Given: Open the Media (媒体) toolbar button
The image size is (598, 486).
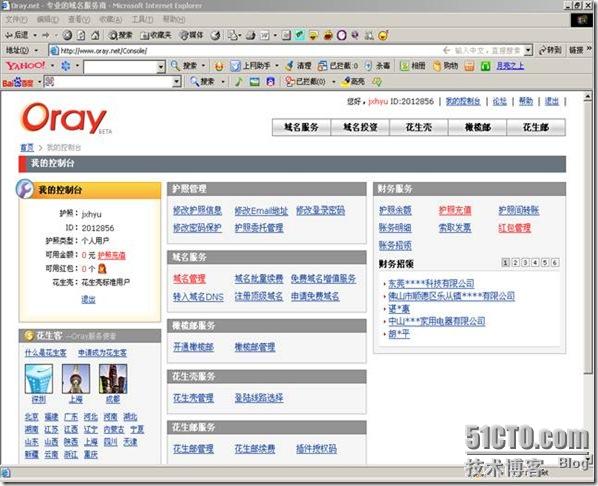Looking at the screenshot, I should (x=192, y=35).
